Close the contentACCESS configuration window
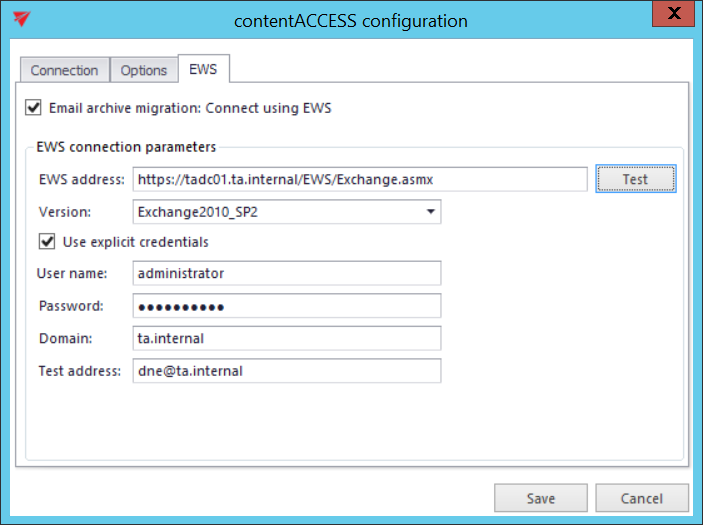The height and width of the screenshot is (525, 703). 675,15
